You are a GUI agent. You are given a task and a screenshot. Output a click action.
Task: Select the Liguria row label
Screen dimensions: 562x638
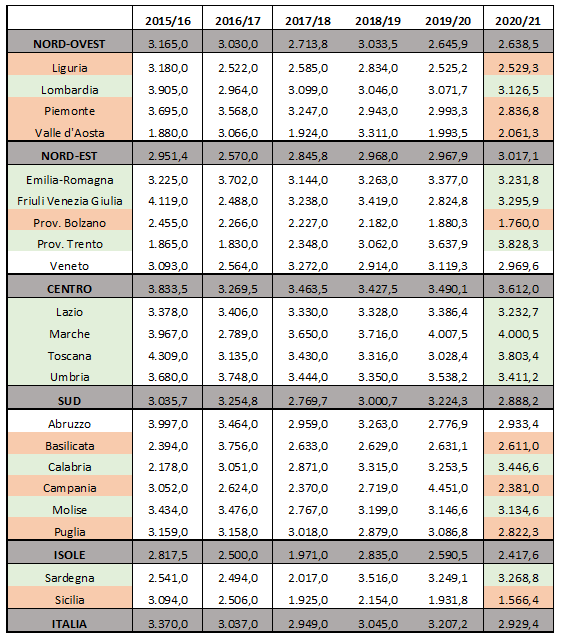(x=70, y=68)
